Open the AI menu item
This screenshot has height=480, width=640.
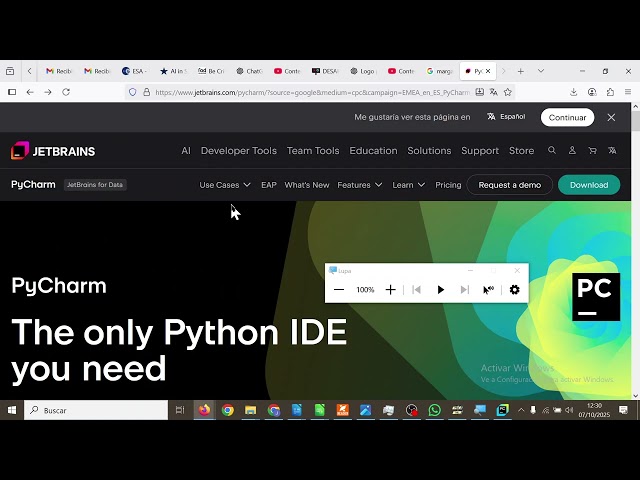(x=186, y=151)
